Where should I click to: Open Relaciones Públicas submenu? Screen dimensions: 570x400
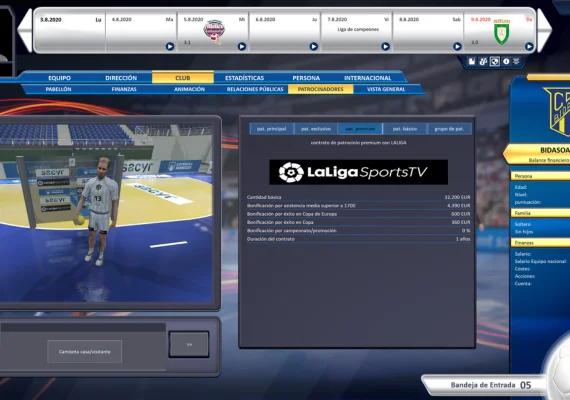(x=255, y=89)
